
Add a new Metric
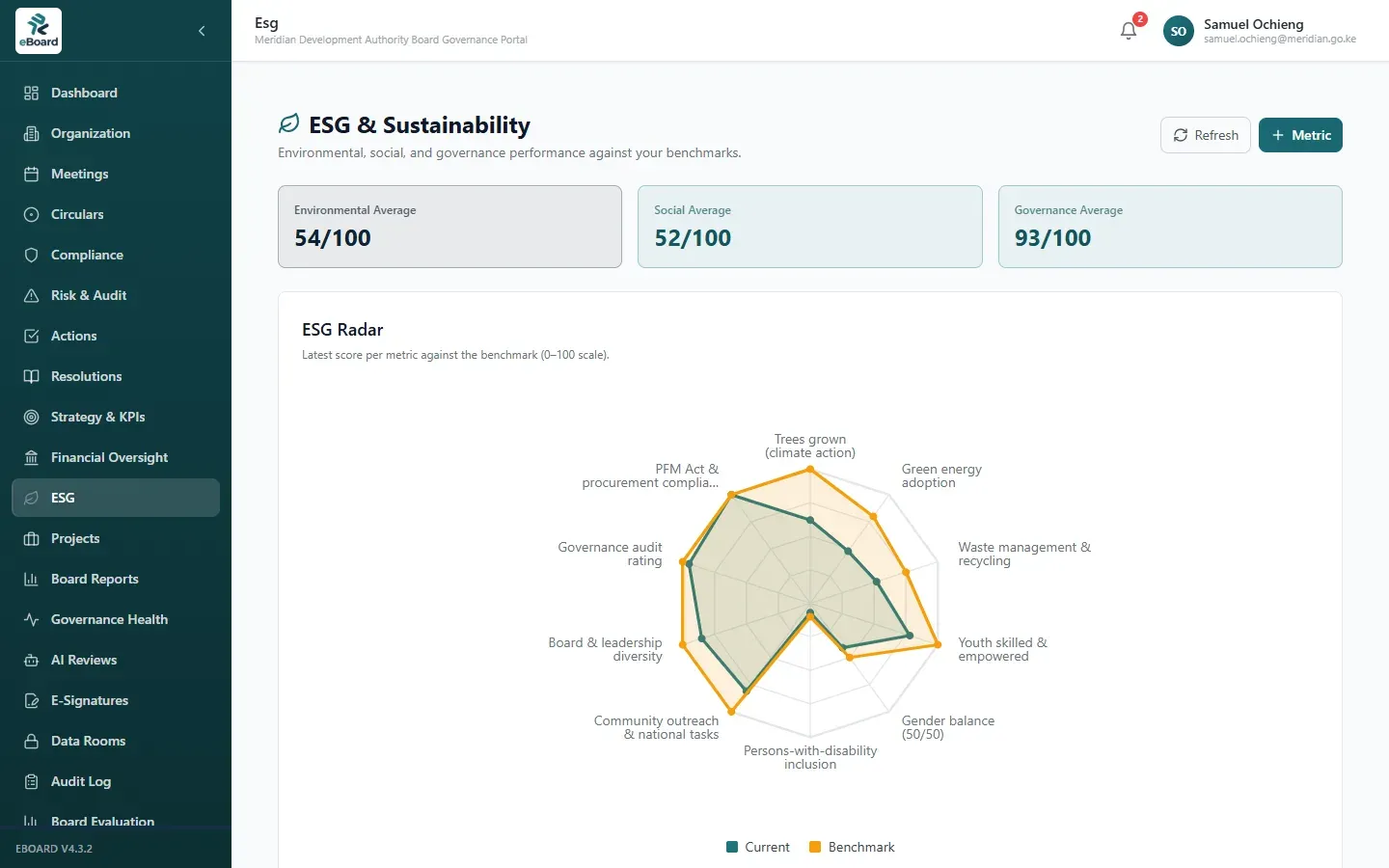click(1300, 135)
